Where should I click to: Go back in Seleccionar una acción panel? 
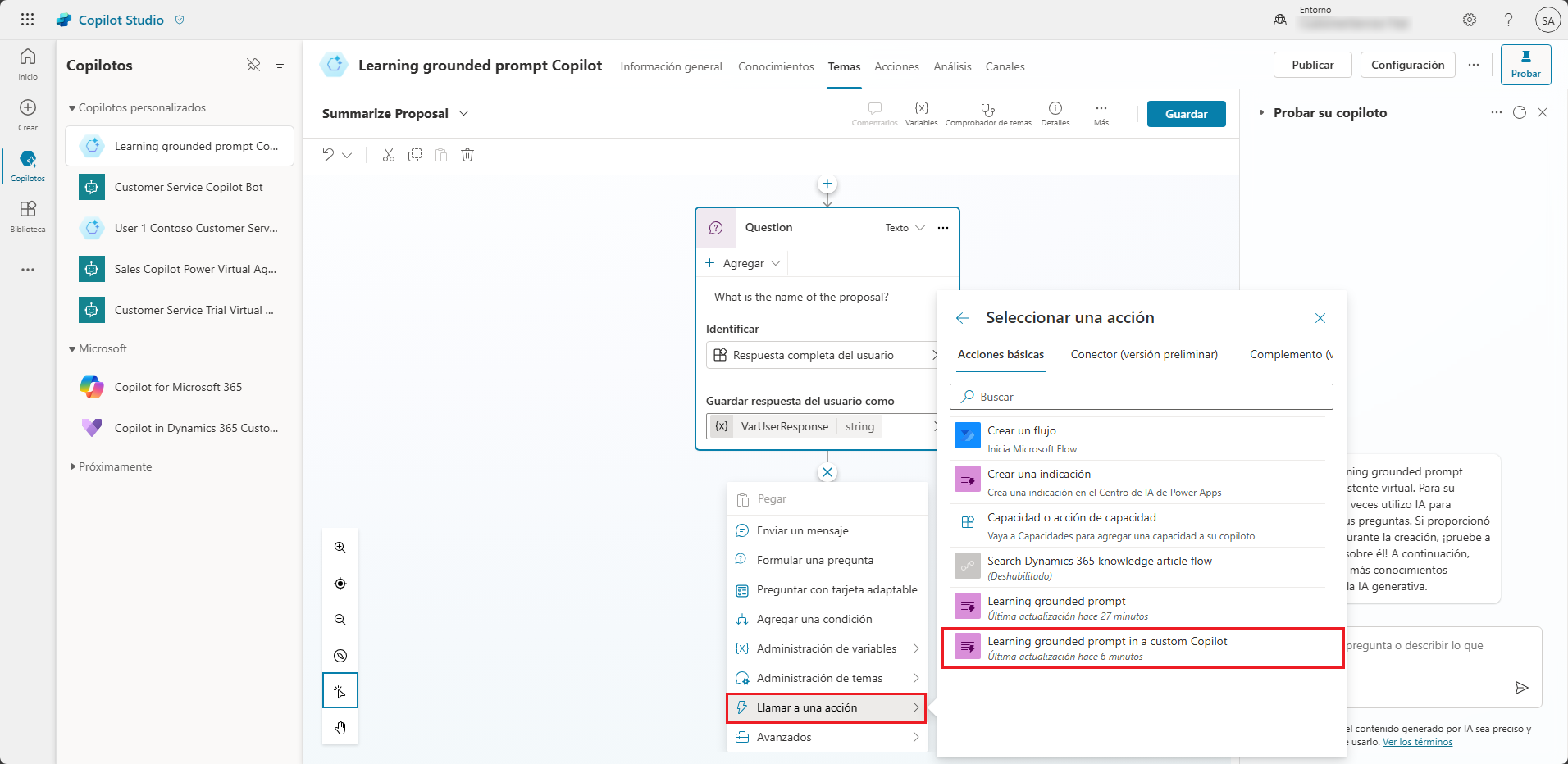pos(963,318)
